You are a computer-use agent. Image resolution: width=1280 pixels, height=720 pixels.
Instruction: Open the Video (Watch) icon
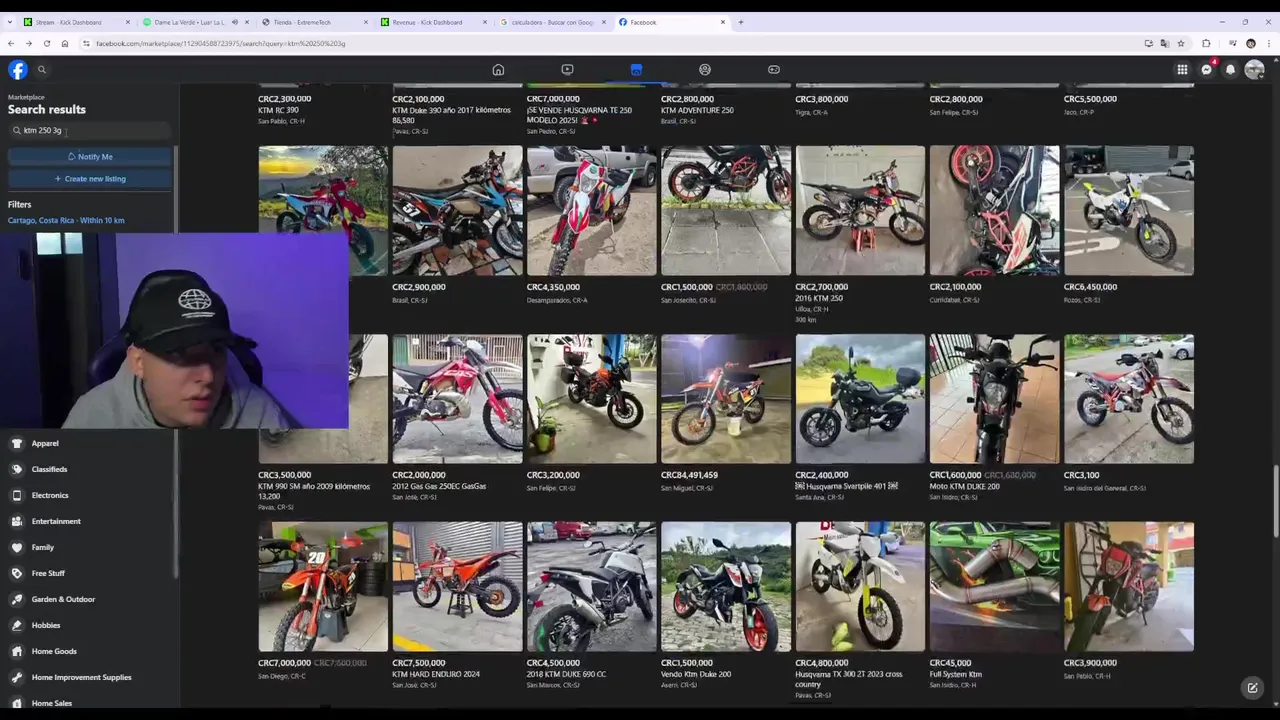[567, 69]
